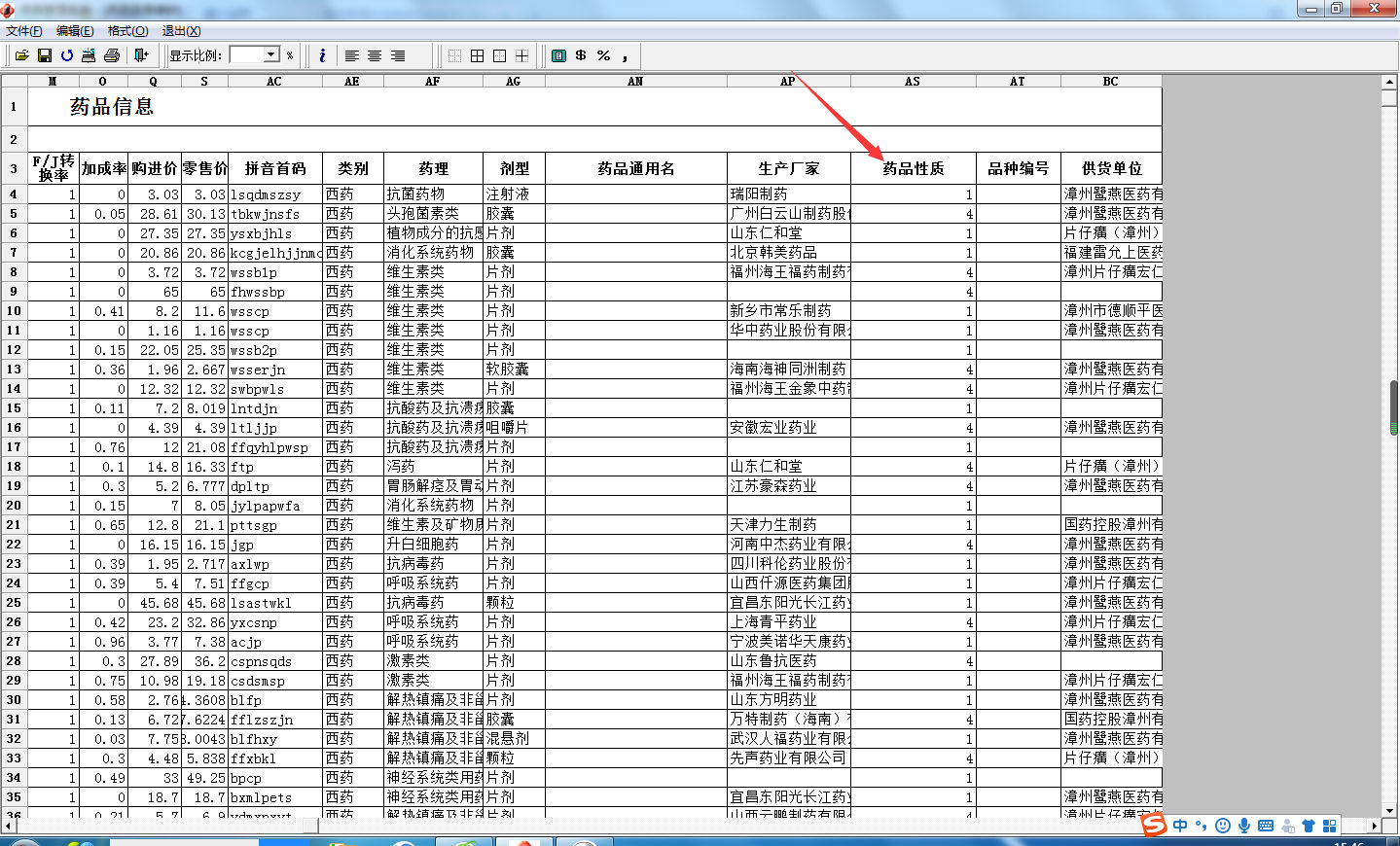
Task: Click the vertical scrollbar up arrow
Action: point(1389,83)
